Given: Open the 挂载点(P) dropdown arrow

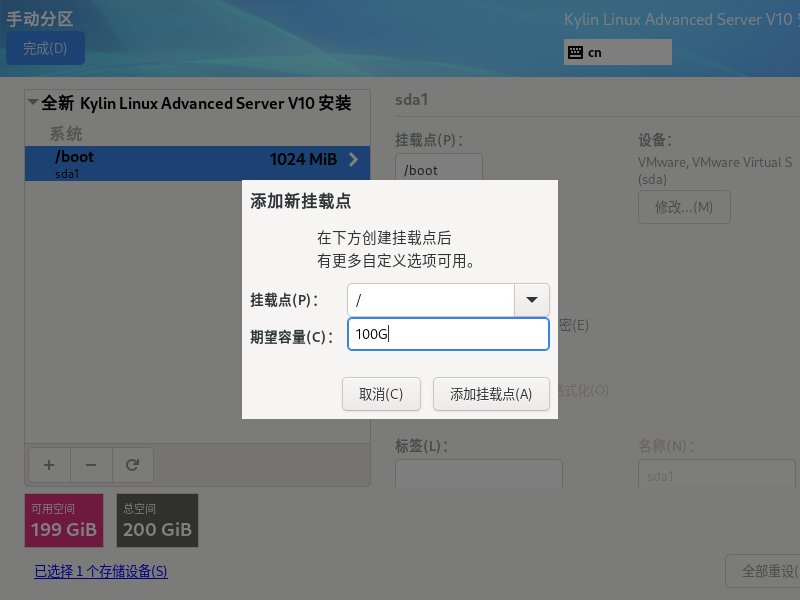Looking at the screenshot, I should coord(531,300).
